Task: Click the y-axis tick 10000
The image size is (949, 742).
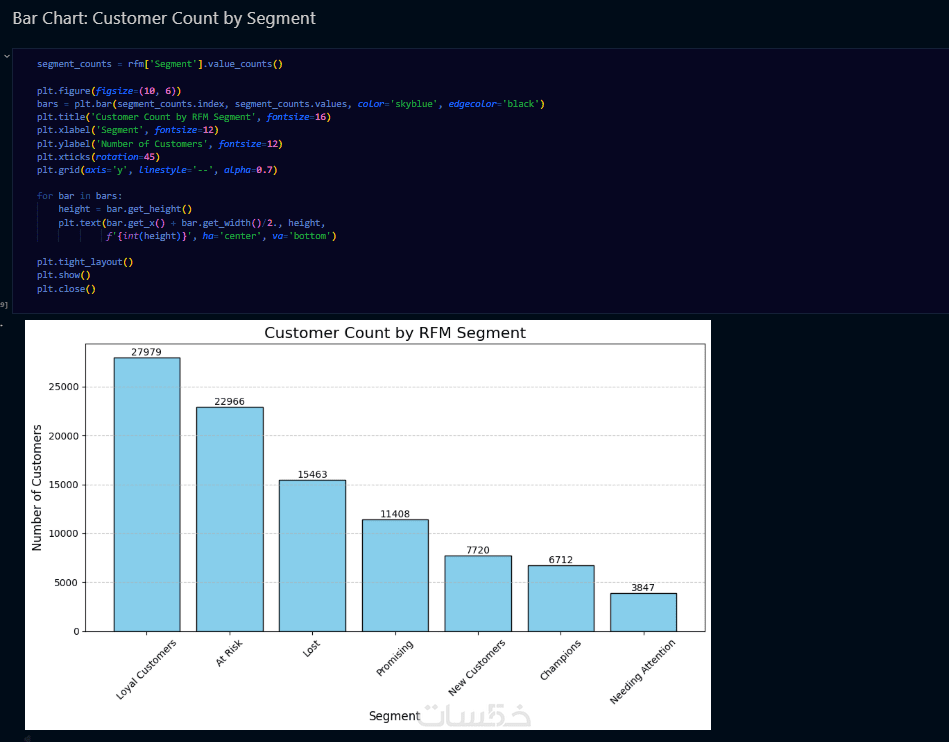Action: pyautogui.click(x=64, y=534)
